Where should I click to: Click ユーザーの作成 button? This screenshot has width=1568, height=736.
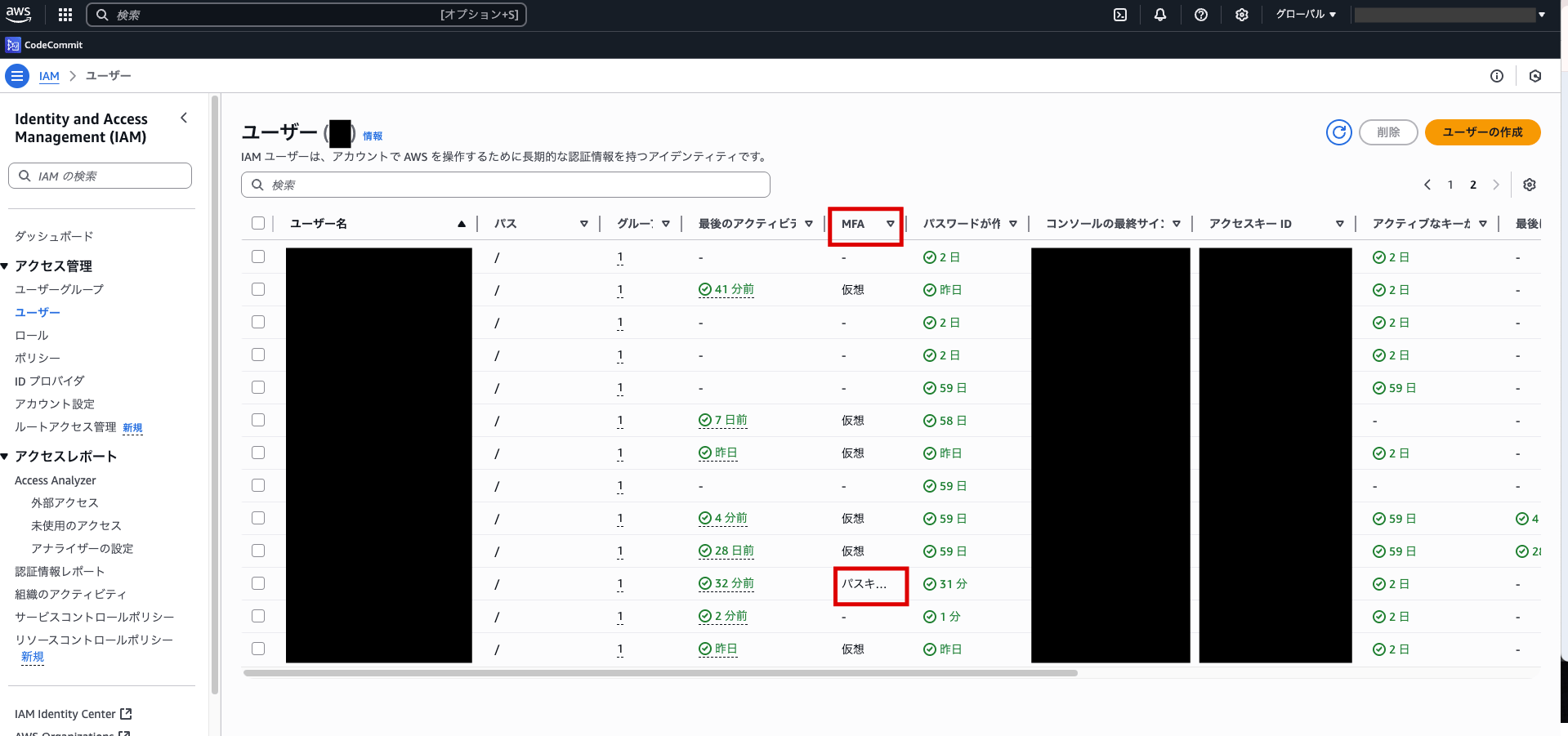(x=1482, y=132)
